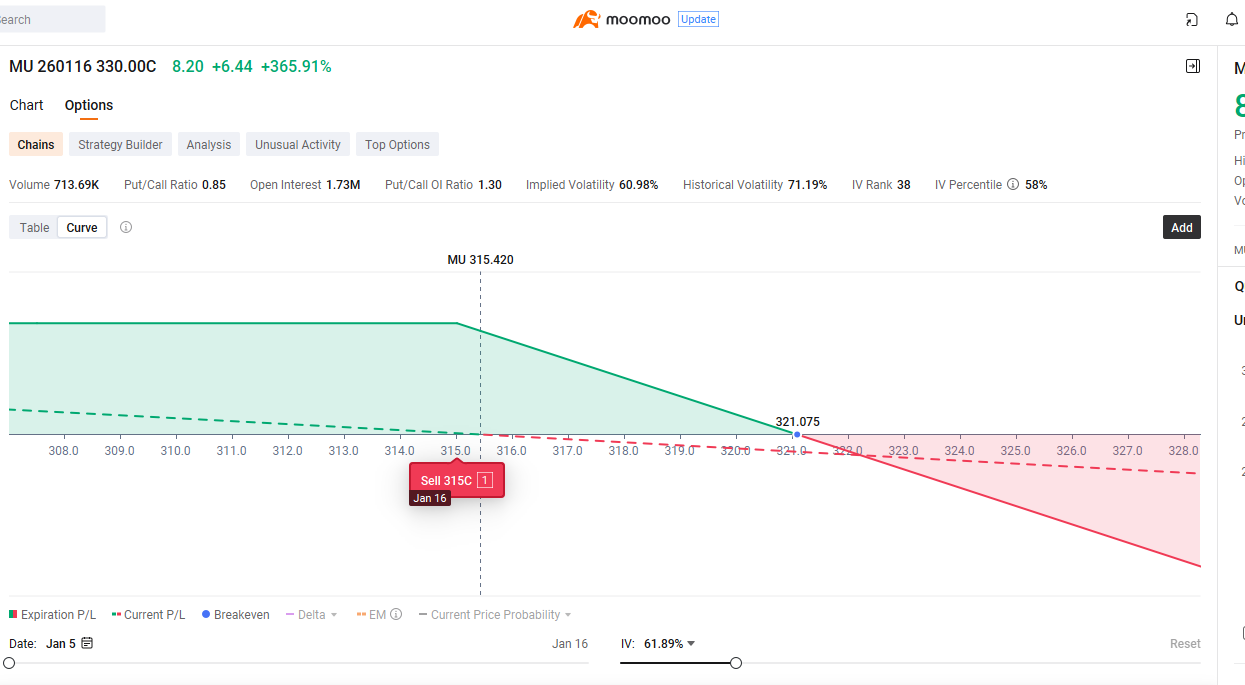
Task: Click the Put/Call Ratio 0.85 value
Action: (x=214, y=184)
